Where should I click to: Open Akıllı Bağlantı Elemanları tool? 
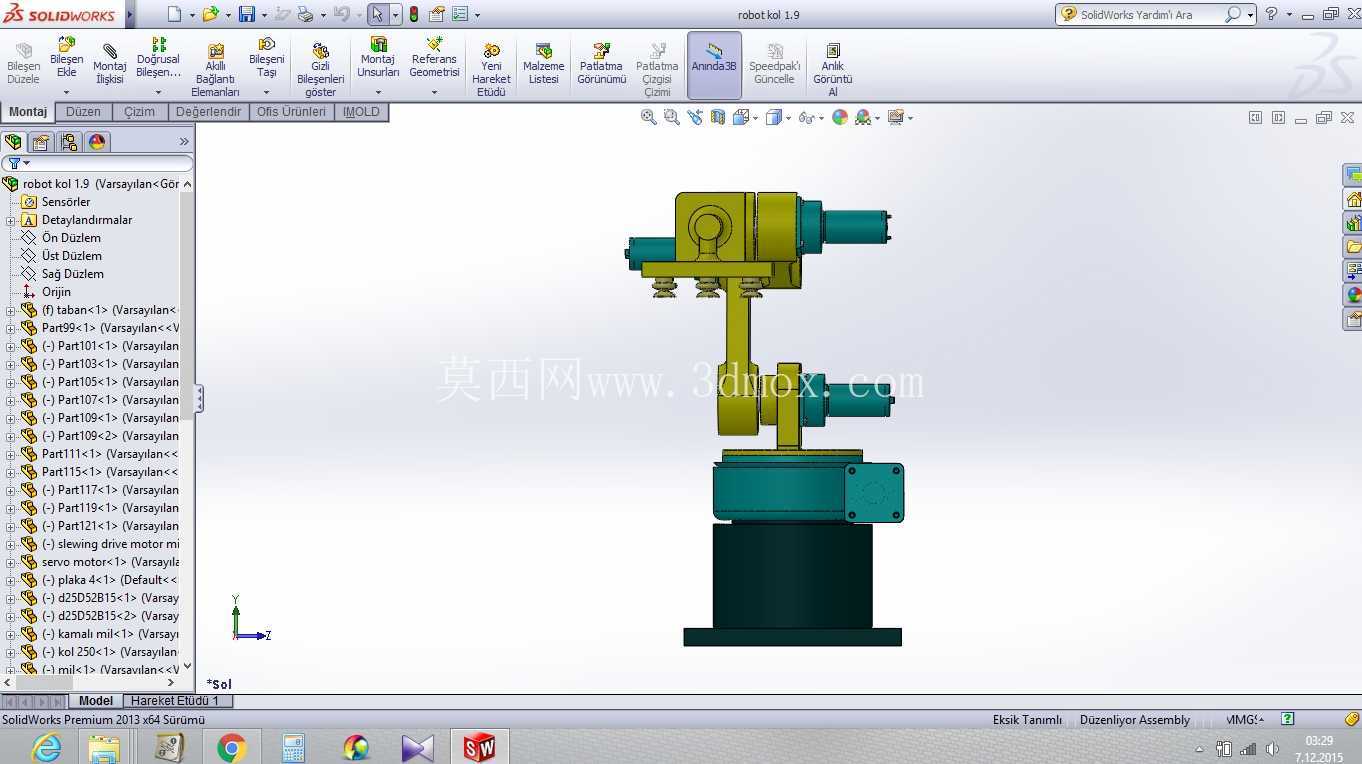[x=215, y=71]
